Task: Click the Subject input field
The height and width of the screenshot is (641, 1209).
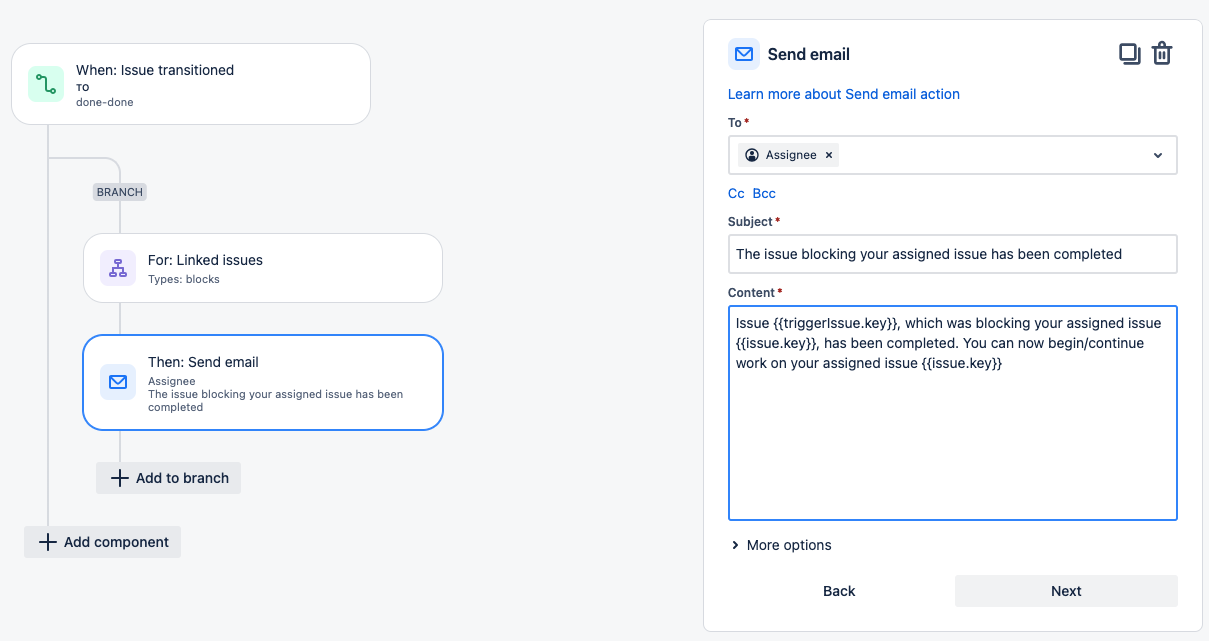Action: (952, 254)
